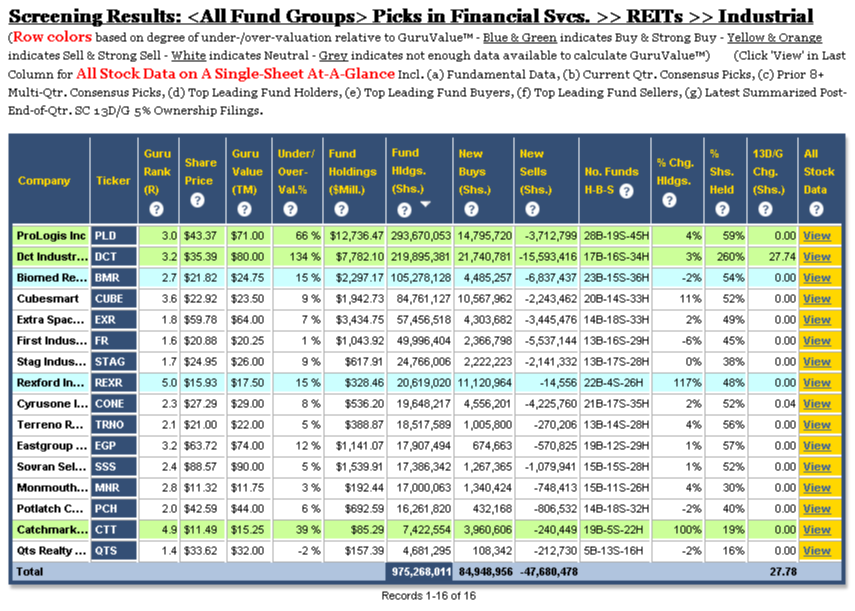Click help icon under % Chg. Hldgs.

669,200
